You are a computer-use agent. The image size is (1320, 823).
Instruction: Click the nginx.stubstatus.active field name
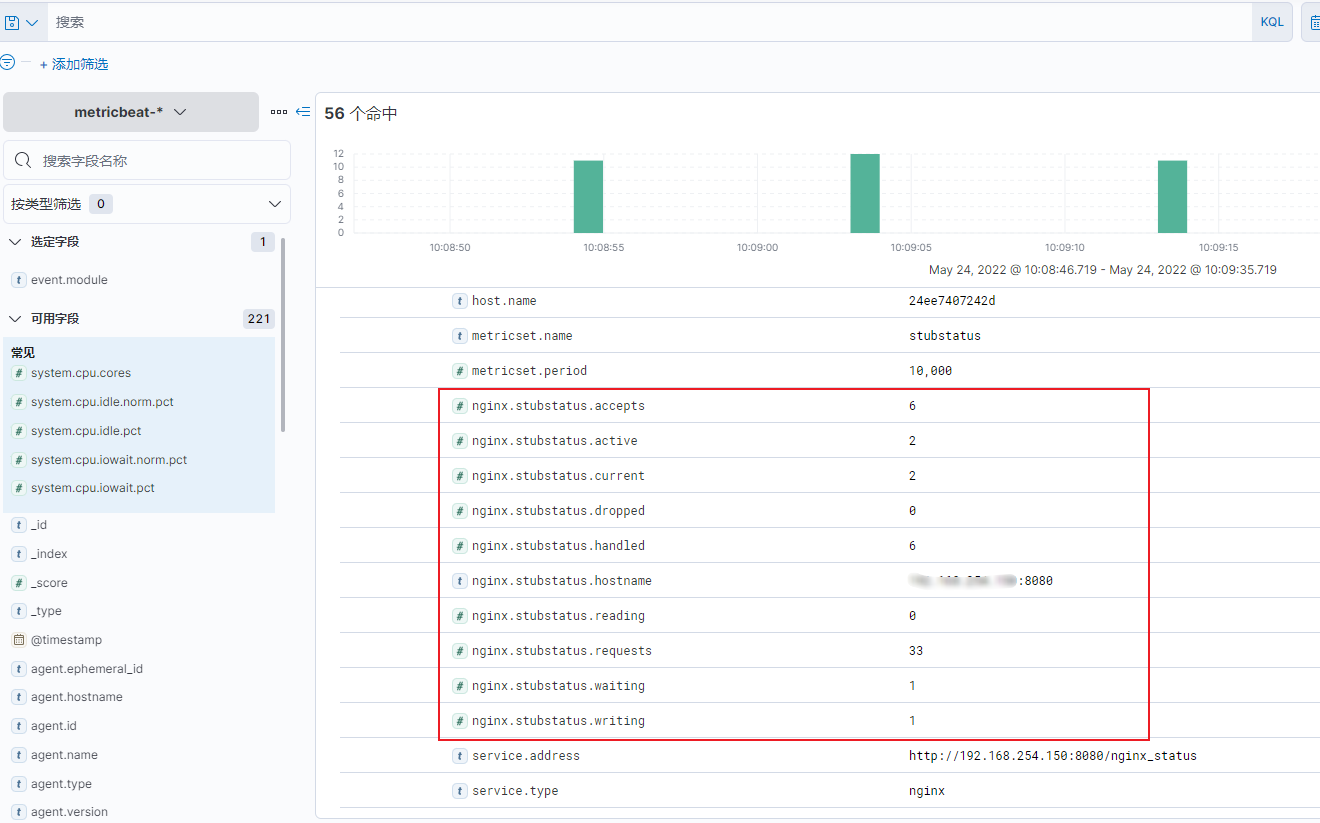tap(554, 441)
